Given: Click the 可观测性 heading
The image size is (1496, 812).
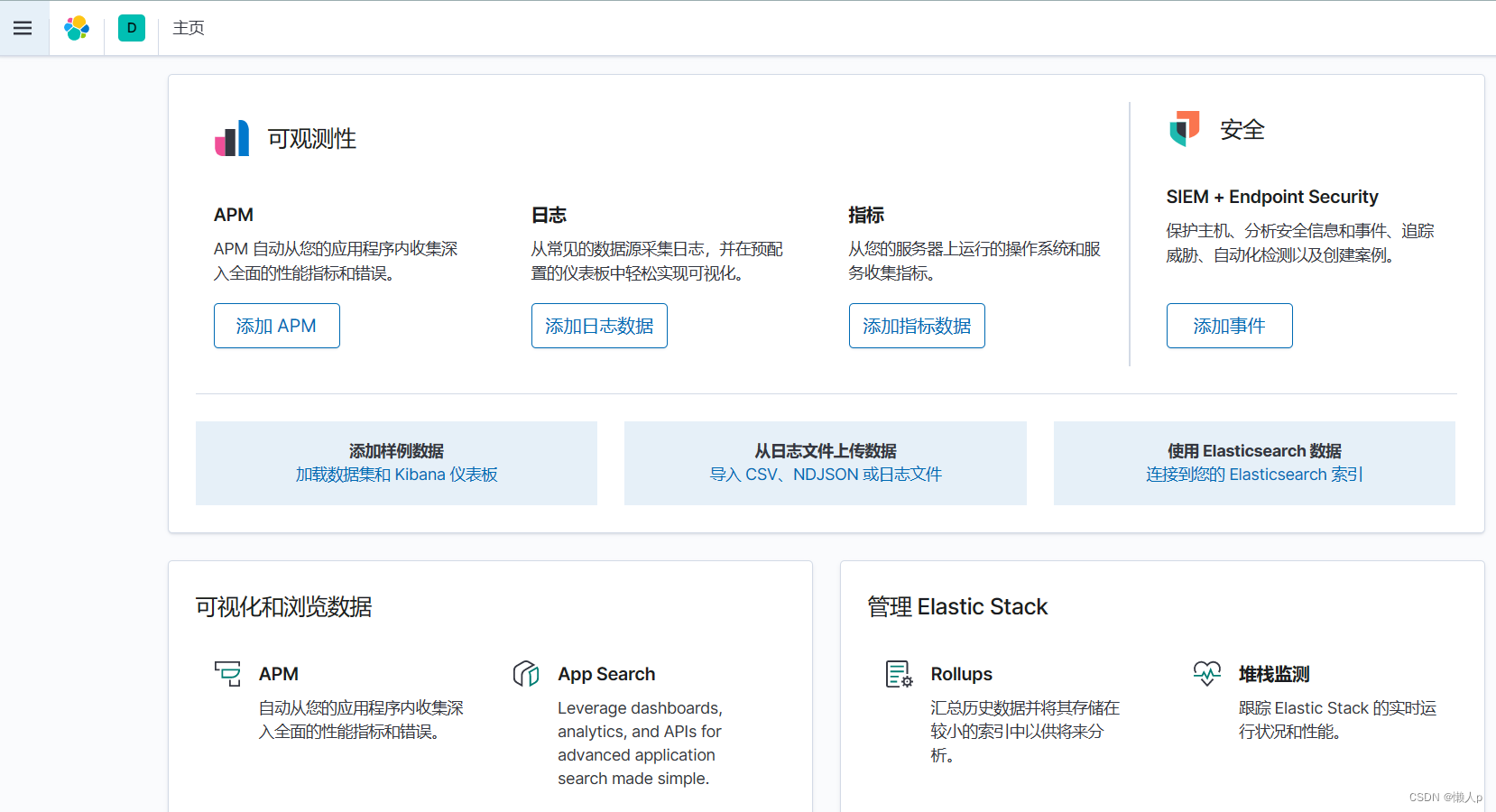Looking at the screenshot, I should pos(312,139).
